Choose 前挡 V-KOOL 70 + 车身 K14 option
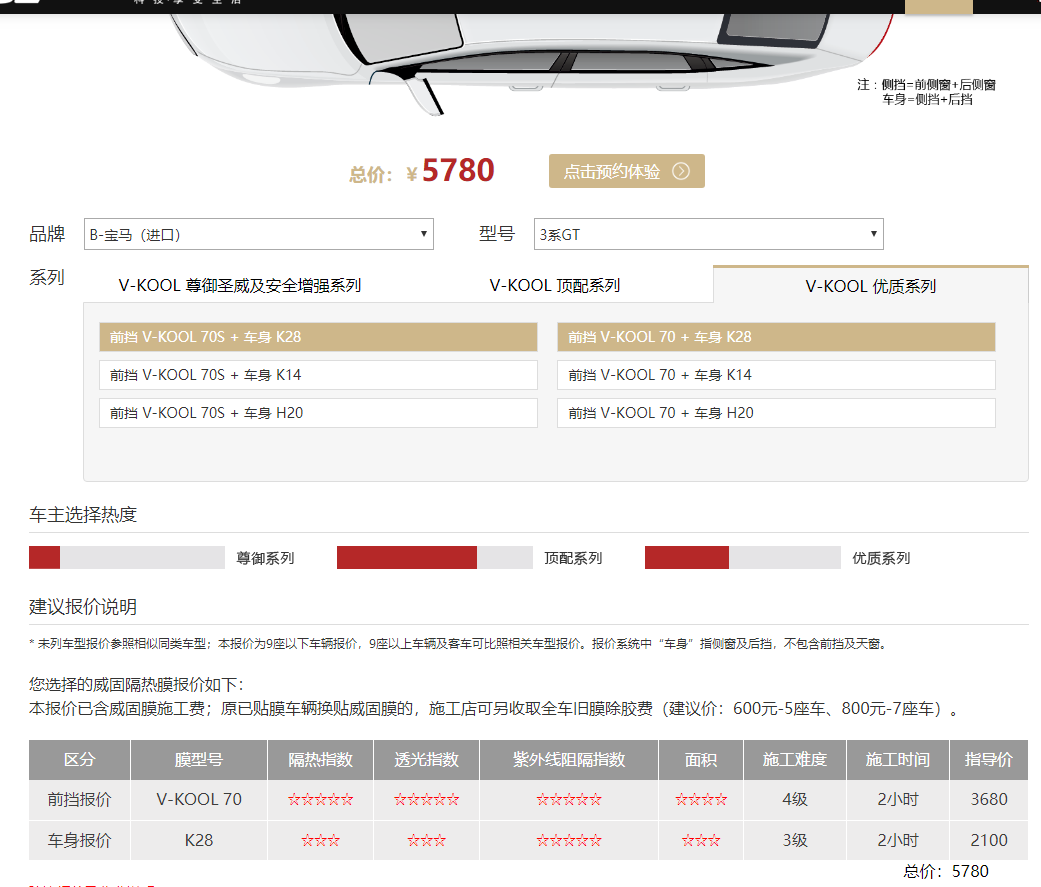The height and width of the screenshot is (887, 1041). click(x=776, y=375)
